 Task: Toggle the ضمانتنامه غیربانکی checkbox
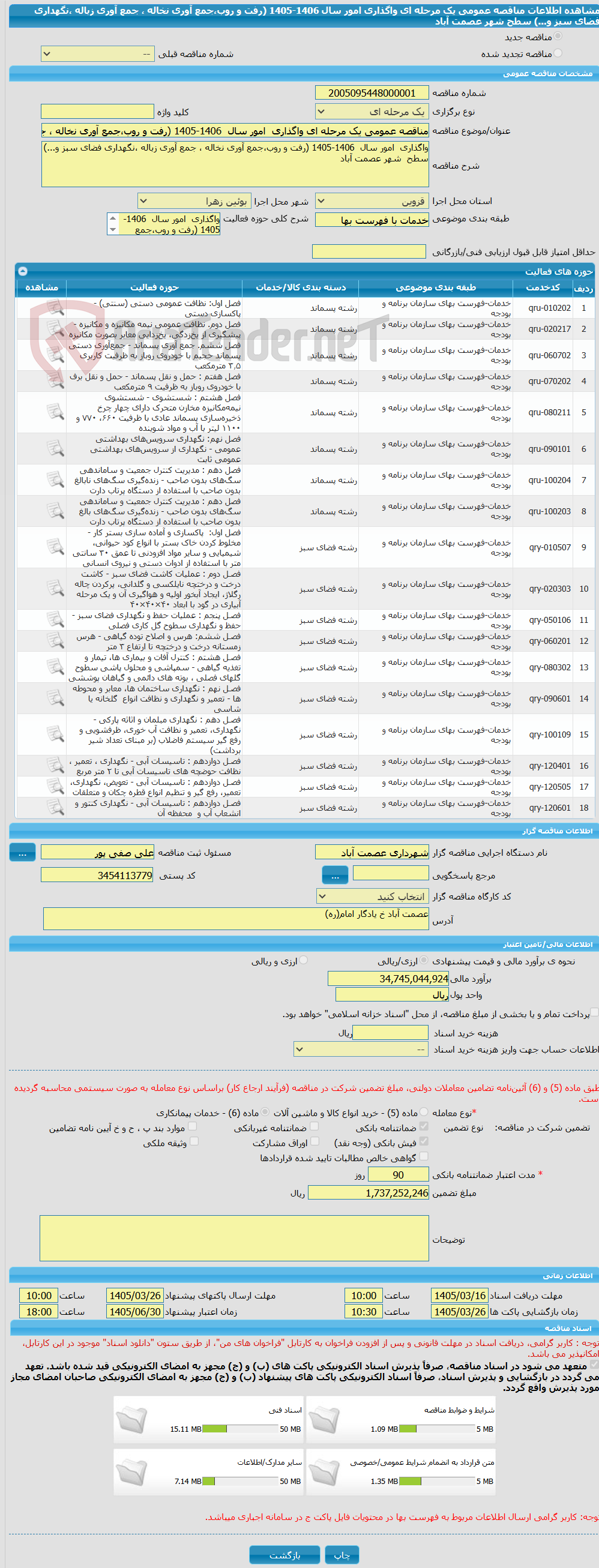coord(315,1127)
